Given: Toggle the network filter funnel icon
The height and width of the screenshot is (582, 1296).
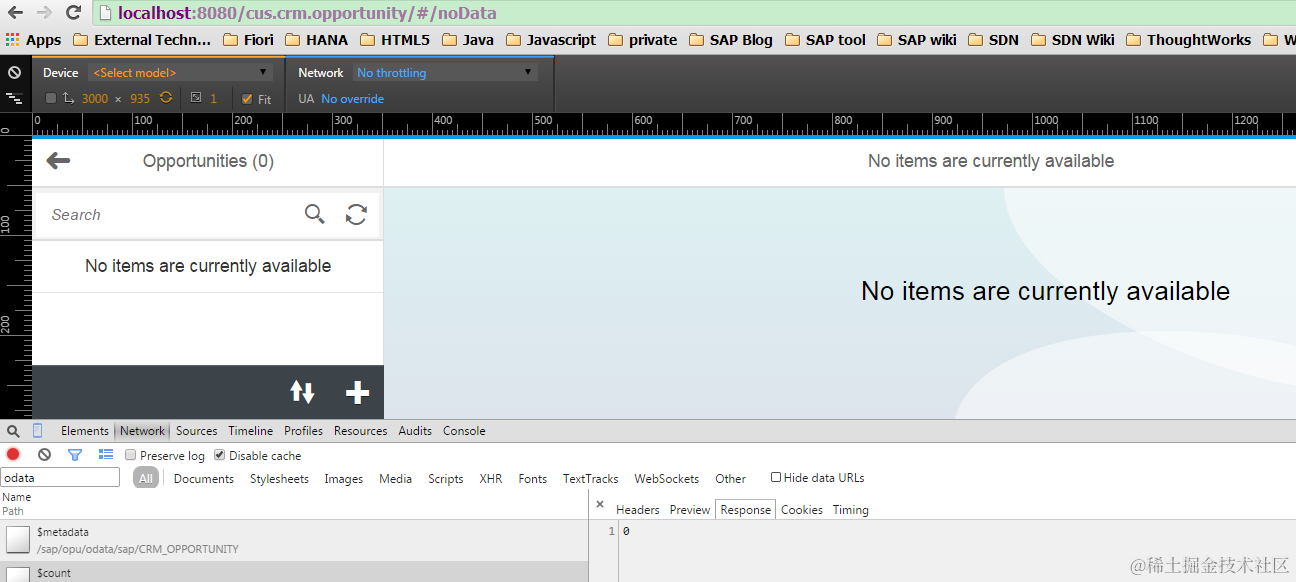Looking at the screenshot, I should [75, 455].
